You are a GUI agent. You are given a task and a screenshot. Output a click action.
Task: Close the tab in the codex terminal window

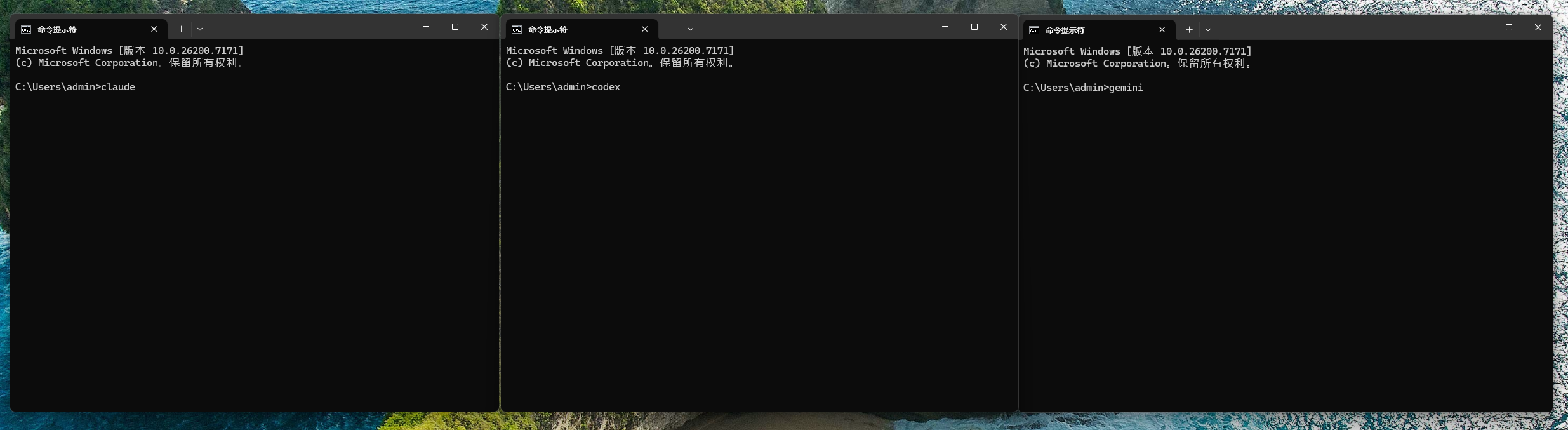coord(644,29)
